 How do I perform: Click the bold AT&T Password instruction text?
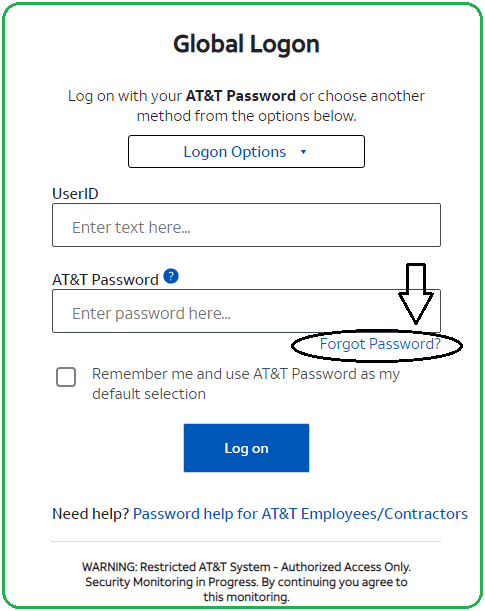(240, 96)
